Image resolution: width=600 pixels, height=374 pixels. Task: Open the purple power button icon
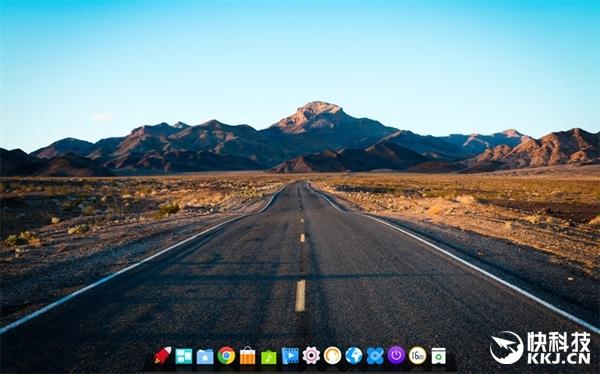click(x=396, y=355)
